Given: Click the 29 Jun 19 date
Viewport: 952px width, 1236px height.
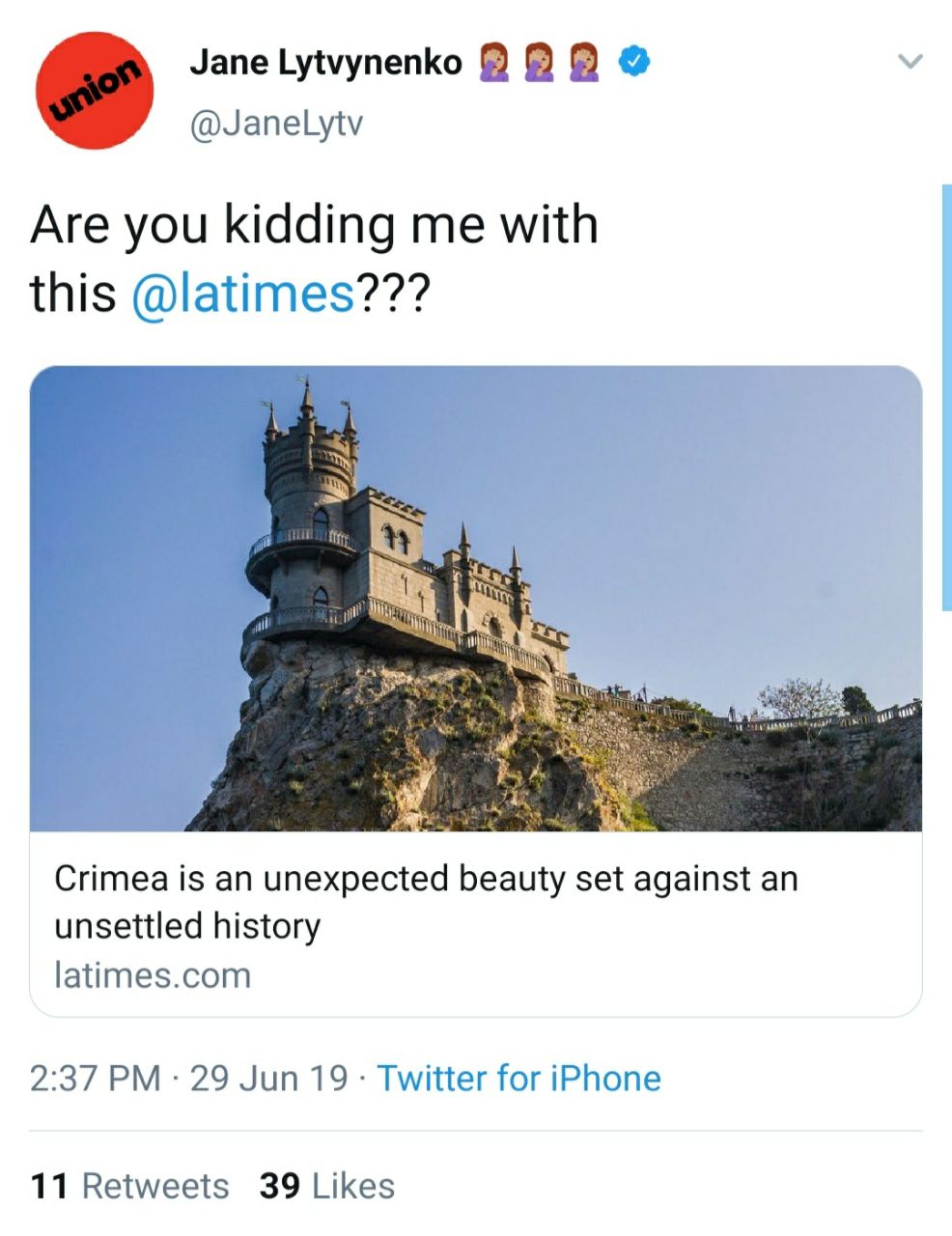Looking at the screenshot, I should click(268, 1078).
